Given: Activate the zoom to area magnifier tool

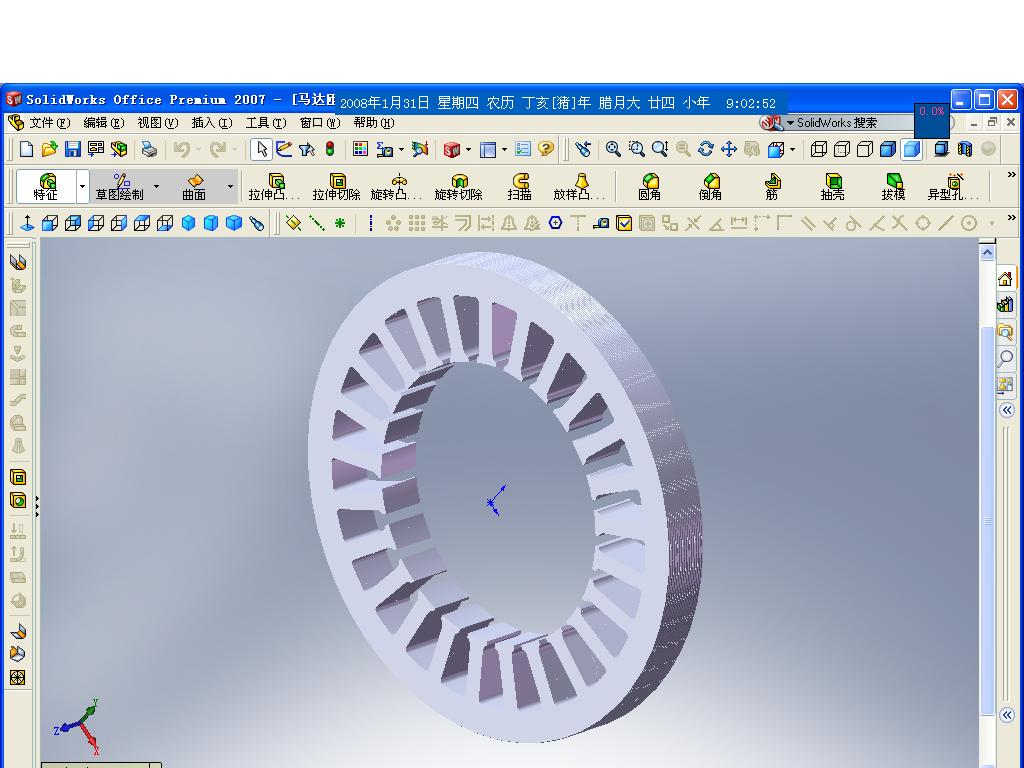Looking at the screenshot, I should coord(635,149).
